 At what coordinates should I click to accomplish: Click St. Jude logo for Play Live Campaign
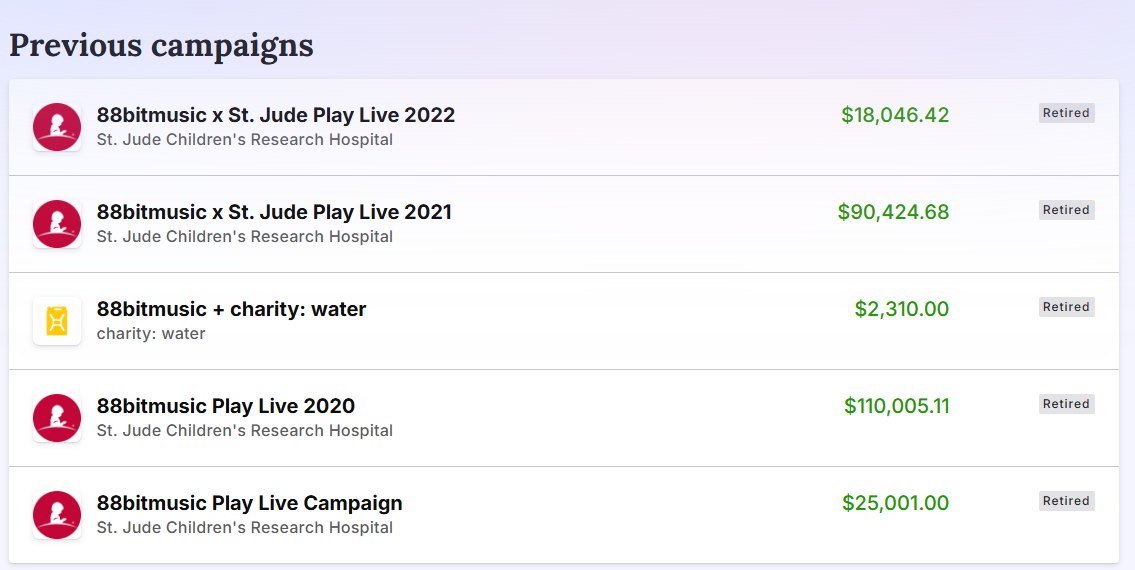(x=57, y=515)
